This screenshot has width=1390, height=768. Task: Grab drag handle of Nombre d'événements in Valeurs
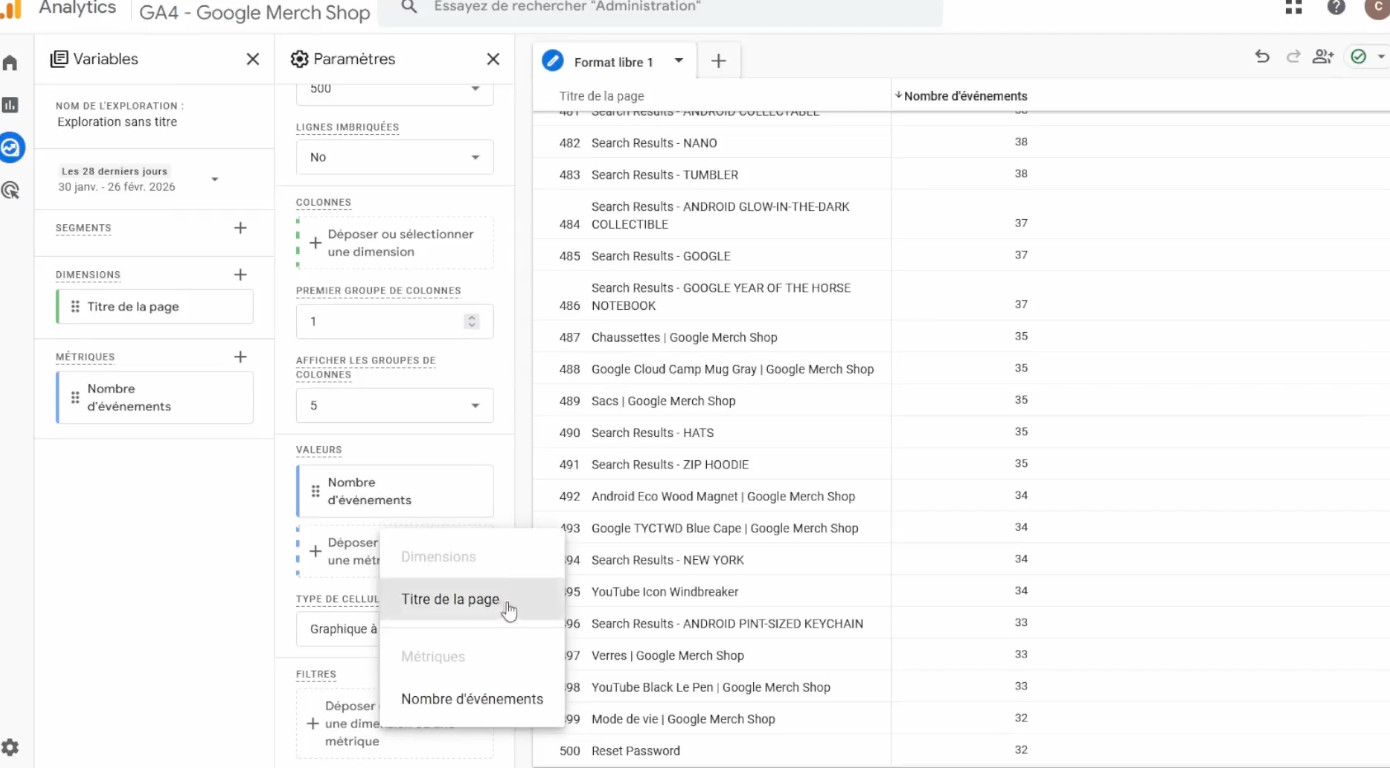click(x=315, y=491)
